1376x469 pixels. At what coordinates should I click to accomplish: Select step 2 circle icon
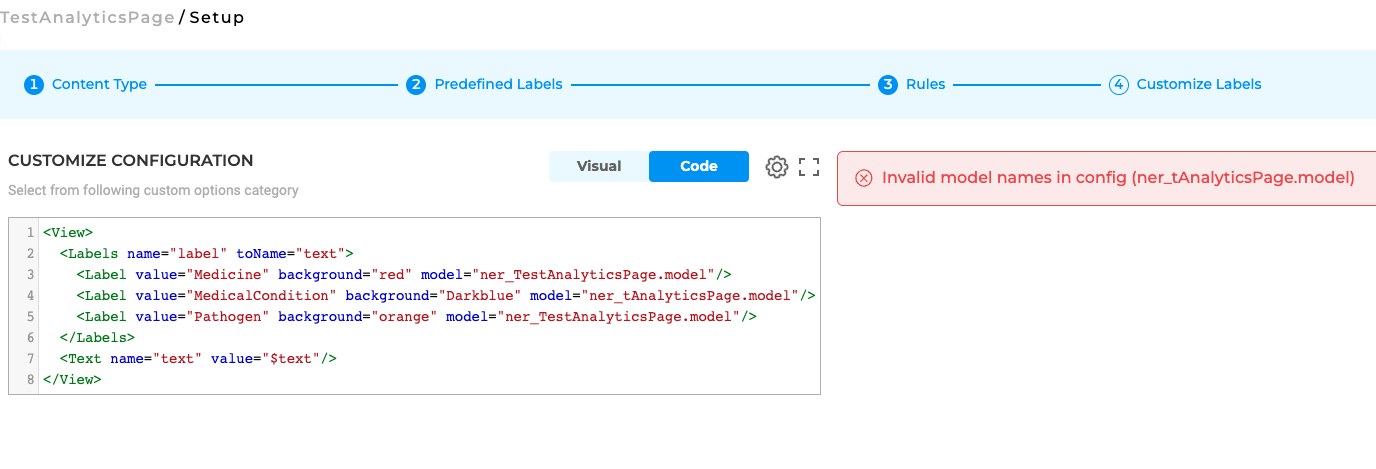[x=416, y=85]
